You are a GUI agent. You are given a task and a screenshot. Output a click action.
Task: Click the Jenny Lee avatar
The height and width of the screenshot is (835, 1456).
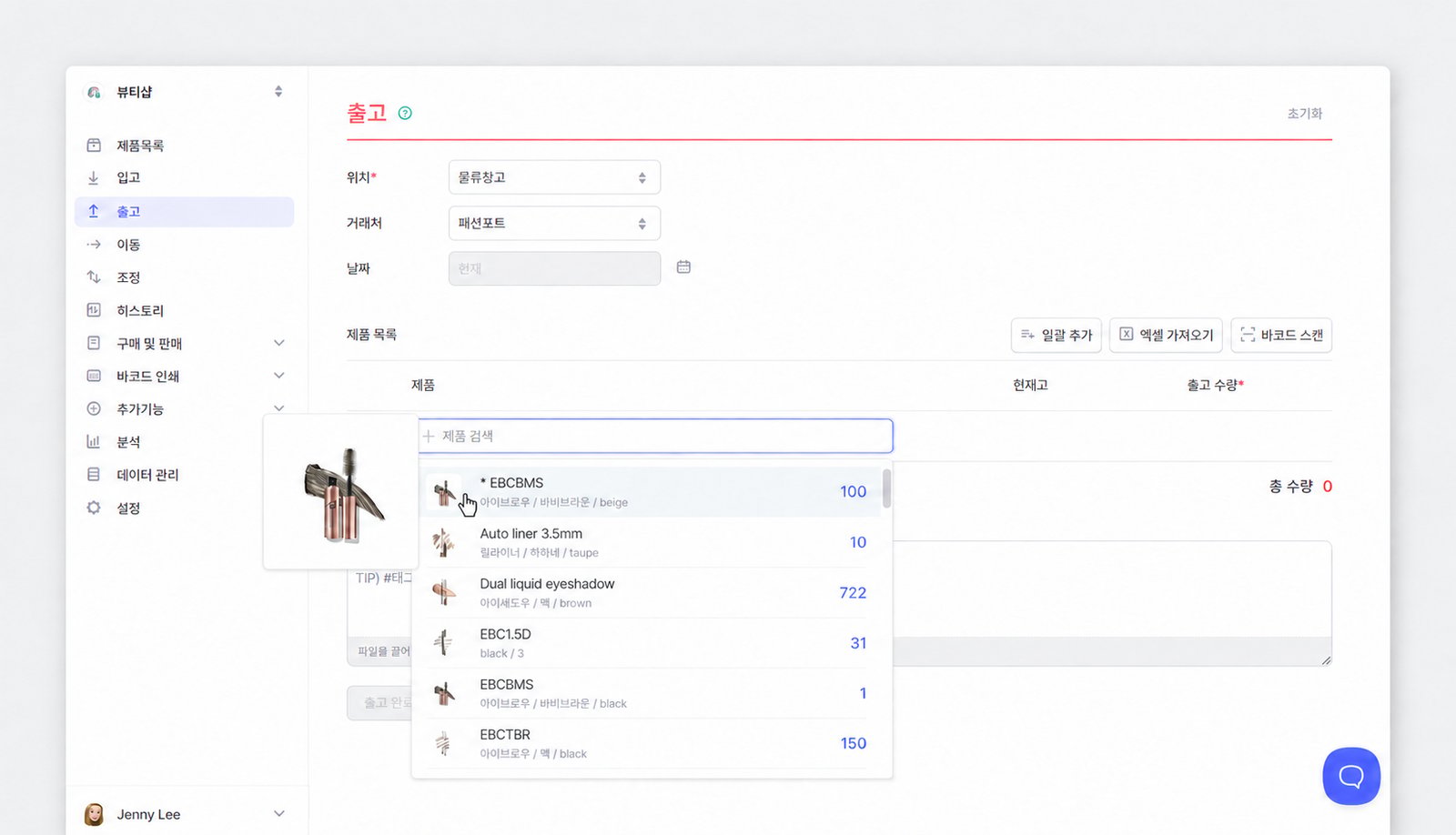coord(94,814)
